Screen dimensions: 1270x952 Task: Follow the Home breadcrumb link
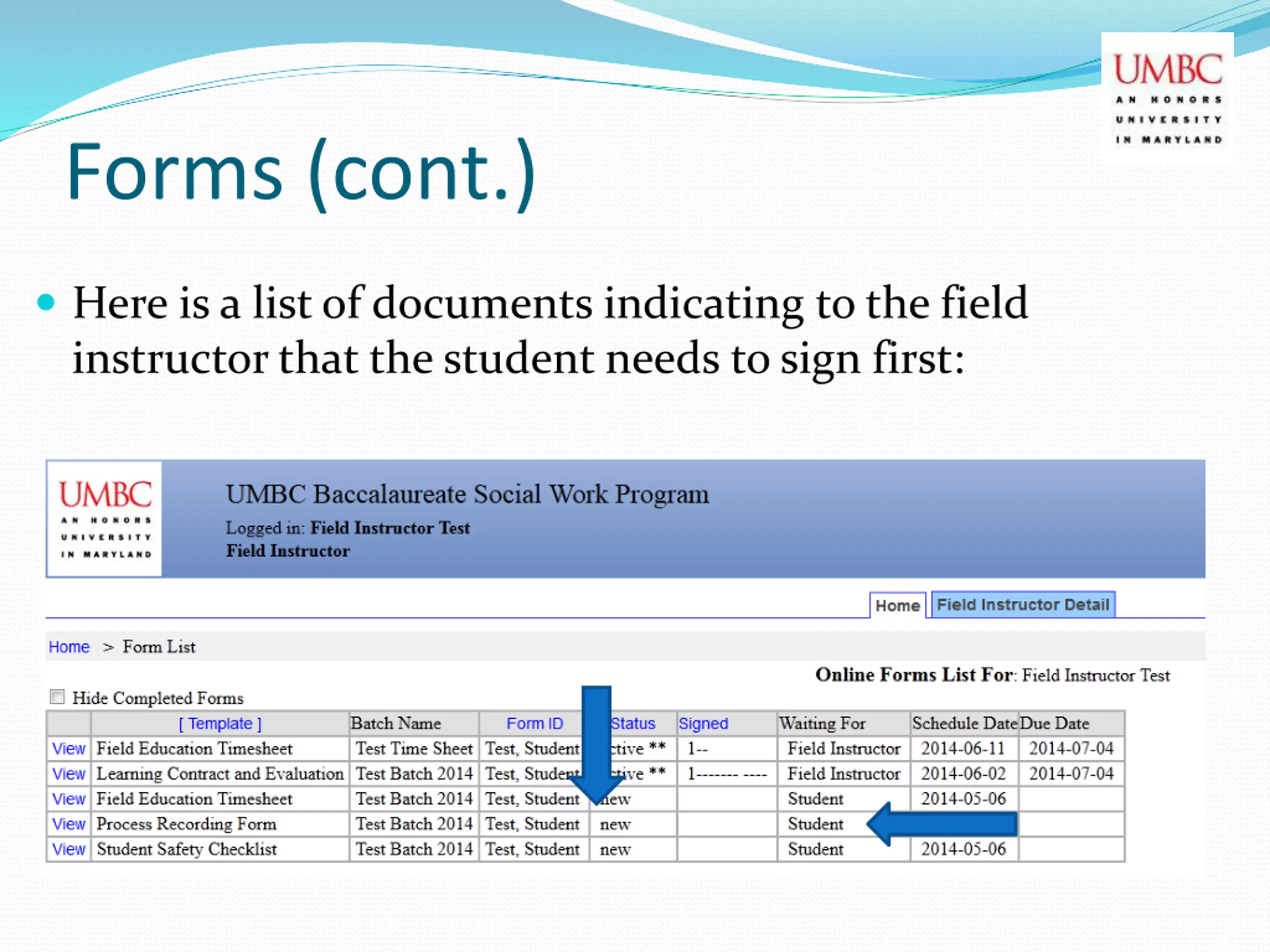coord(69,647)
